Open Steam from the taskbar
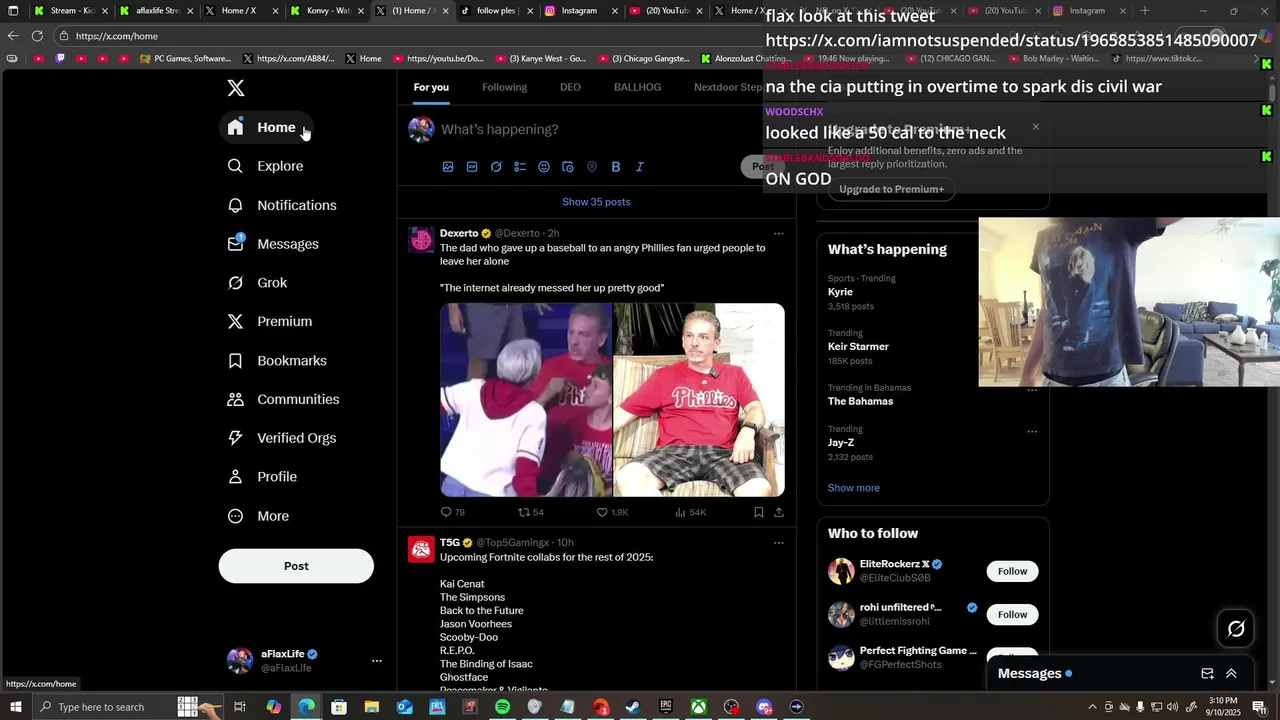This screenshot has height=720, width=1280. (633, 707)
